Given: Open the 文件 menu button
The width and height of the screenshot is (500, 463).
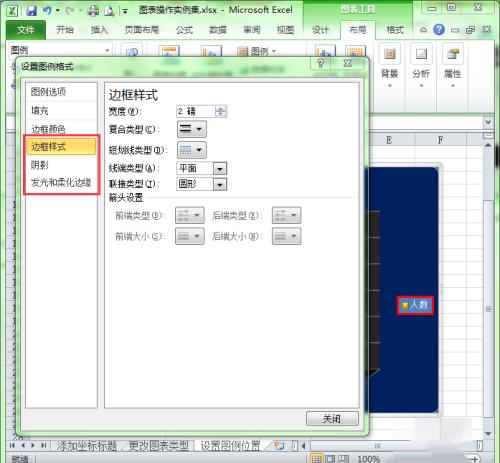Looking at the screenshot, I should (x=26, y=30).
